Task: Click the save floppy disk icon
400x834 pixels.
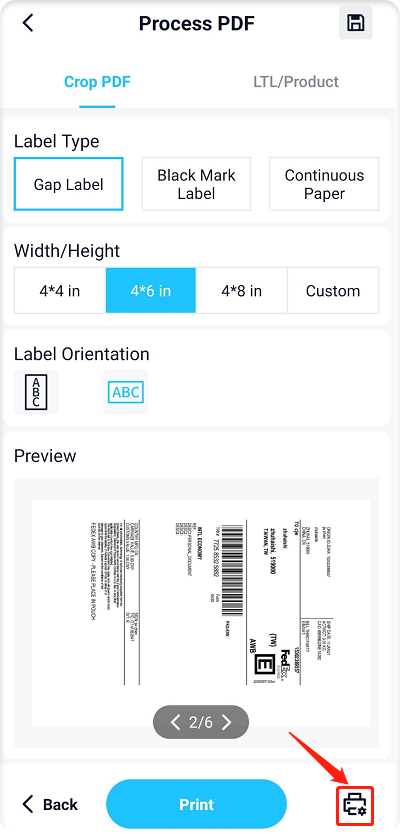Action: tap(355, 23)
